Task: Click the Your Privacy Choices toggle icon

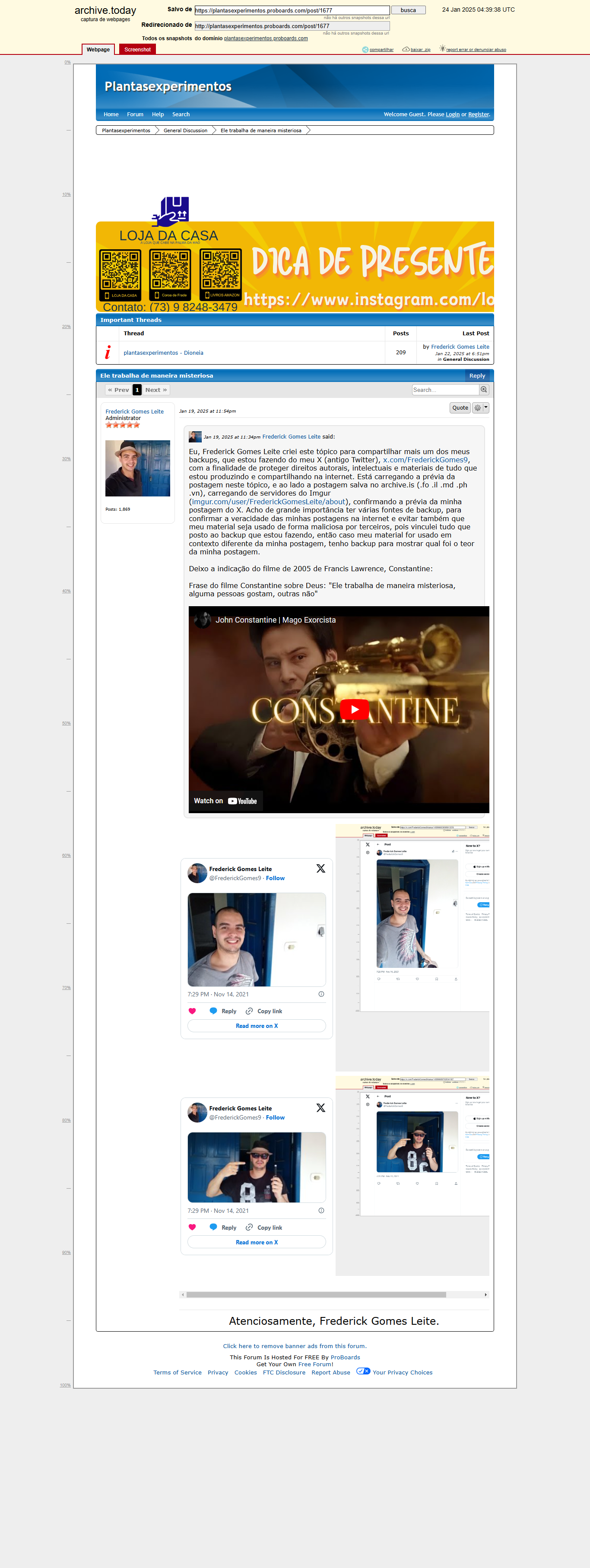Action: pyautogui.click(x=363, y=1371)
